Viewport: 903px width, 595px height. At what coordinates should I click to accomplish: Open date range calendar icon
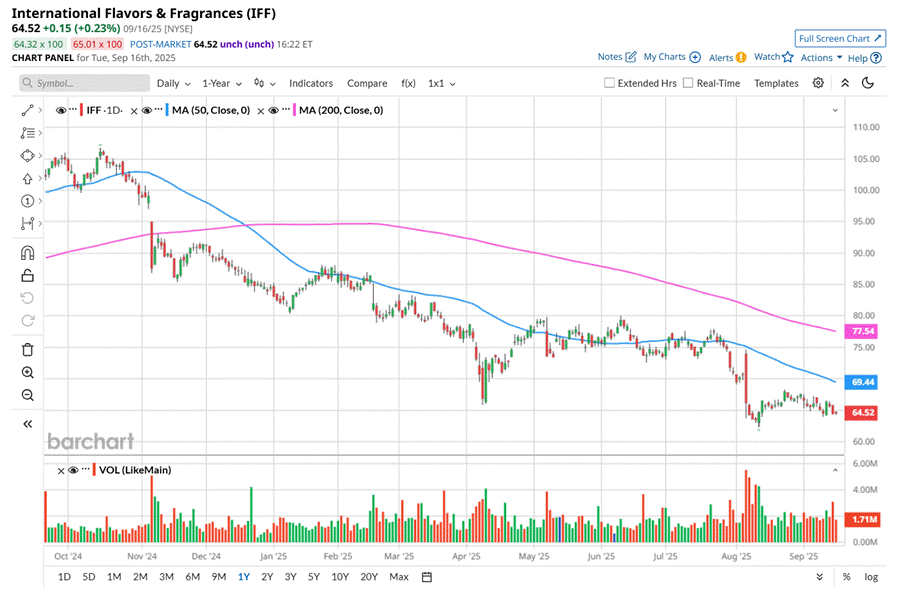pos(427,577)
